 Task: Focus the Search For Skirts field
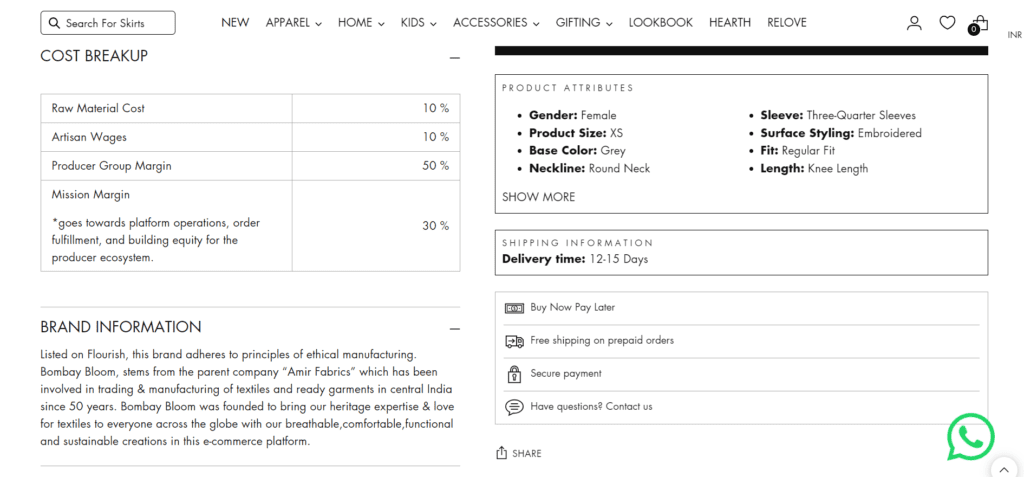click(108, 23)
